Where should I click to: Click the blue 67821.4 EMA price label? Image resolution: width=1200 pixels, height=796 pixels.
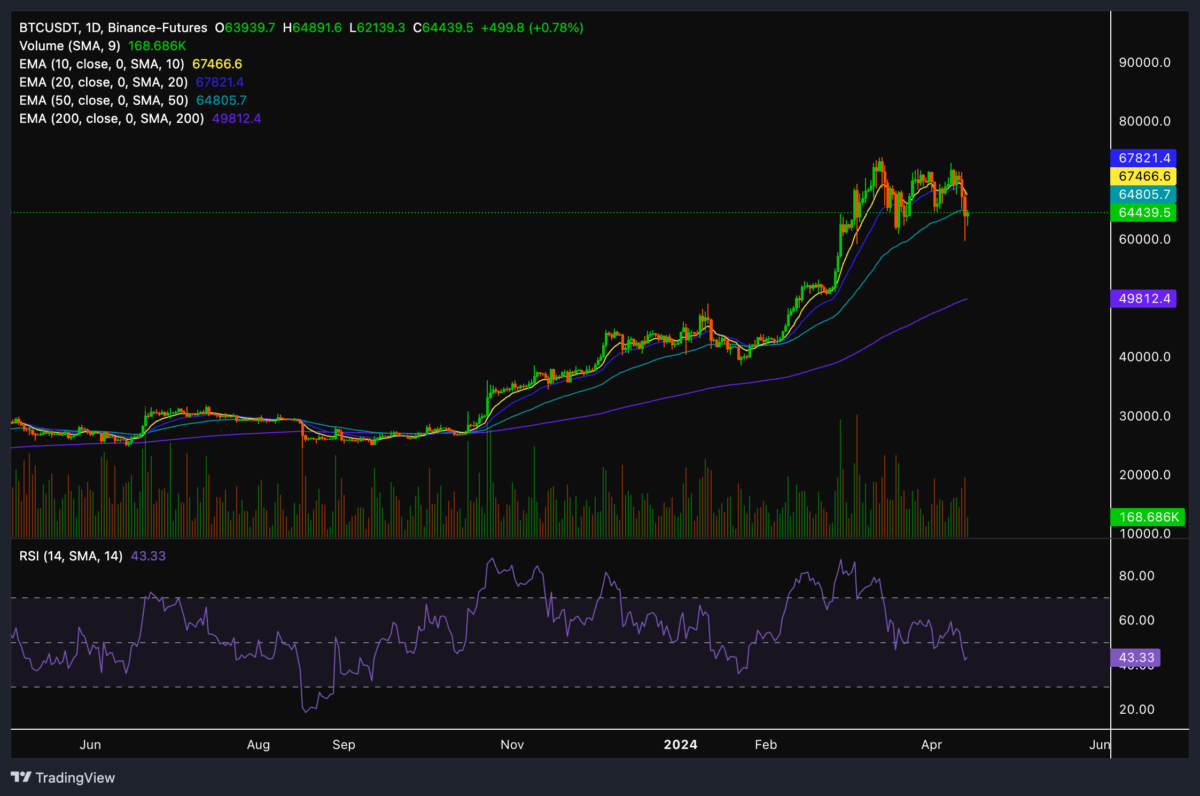click(1143, 158)
